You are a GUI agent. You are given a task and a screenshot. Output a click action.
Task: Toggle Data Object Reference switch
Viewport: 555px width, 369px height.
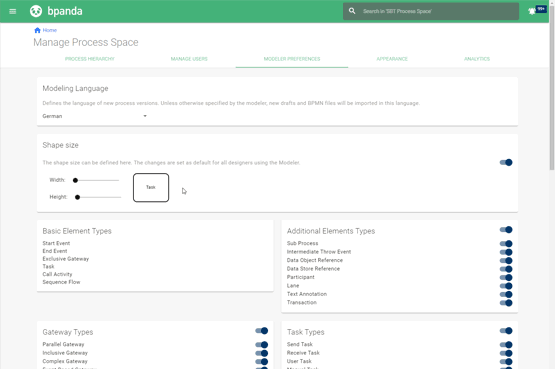click(x=506, y=260)
